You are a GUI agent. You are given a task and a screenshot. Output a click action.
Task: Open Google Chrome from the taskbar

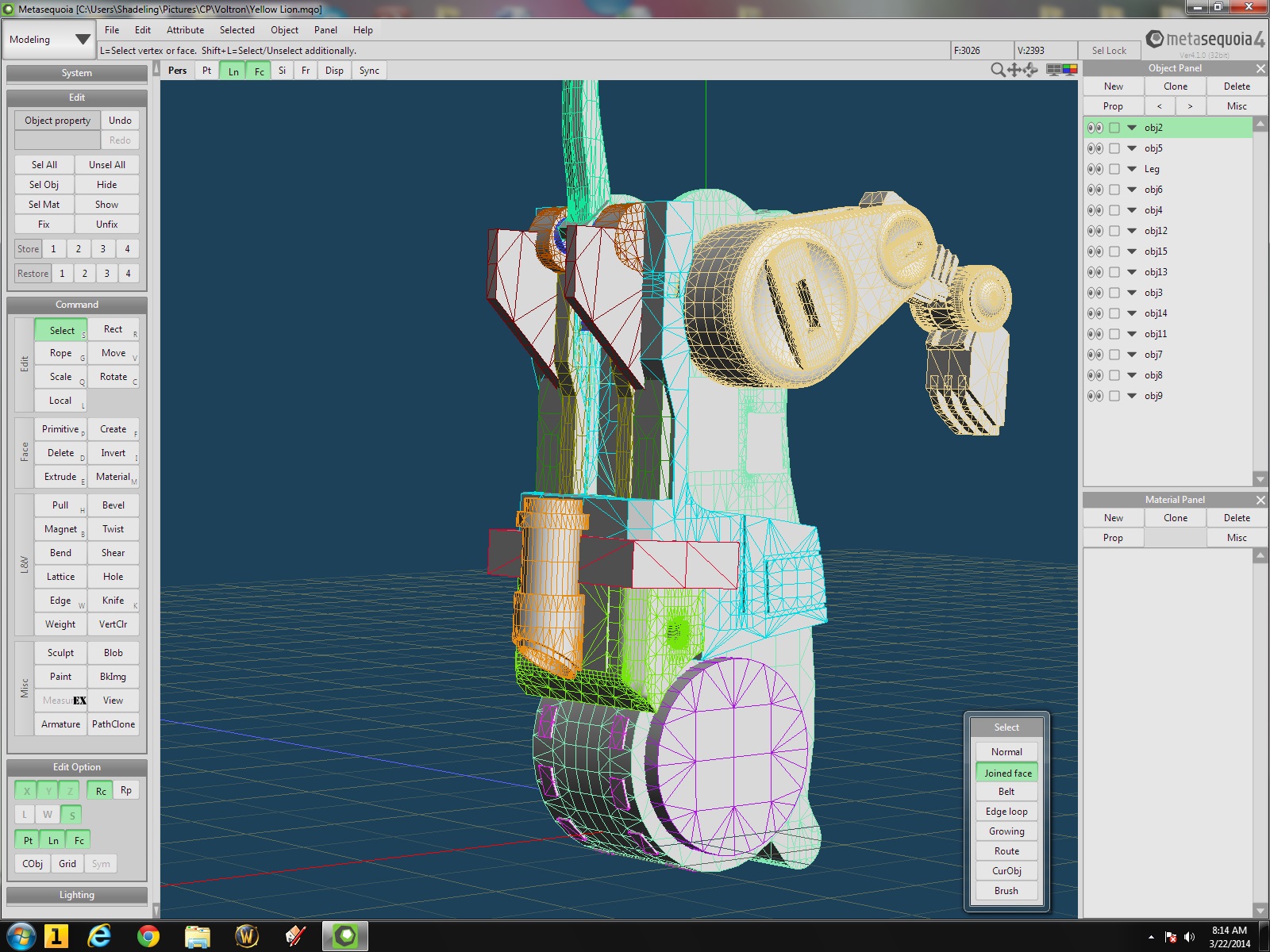(x=148, y=937)
